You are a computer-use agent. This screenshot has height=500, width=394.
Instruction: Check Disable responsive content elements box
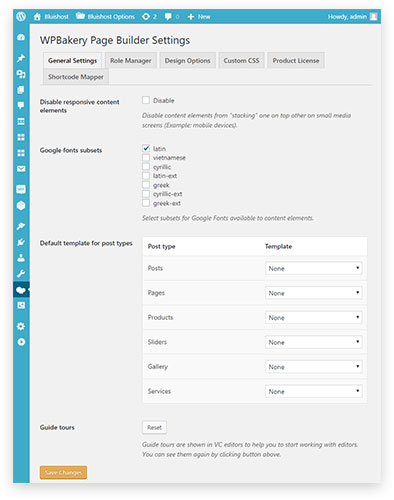pos(146,100)
